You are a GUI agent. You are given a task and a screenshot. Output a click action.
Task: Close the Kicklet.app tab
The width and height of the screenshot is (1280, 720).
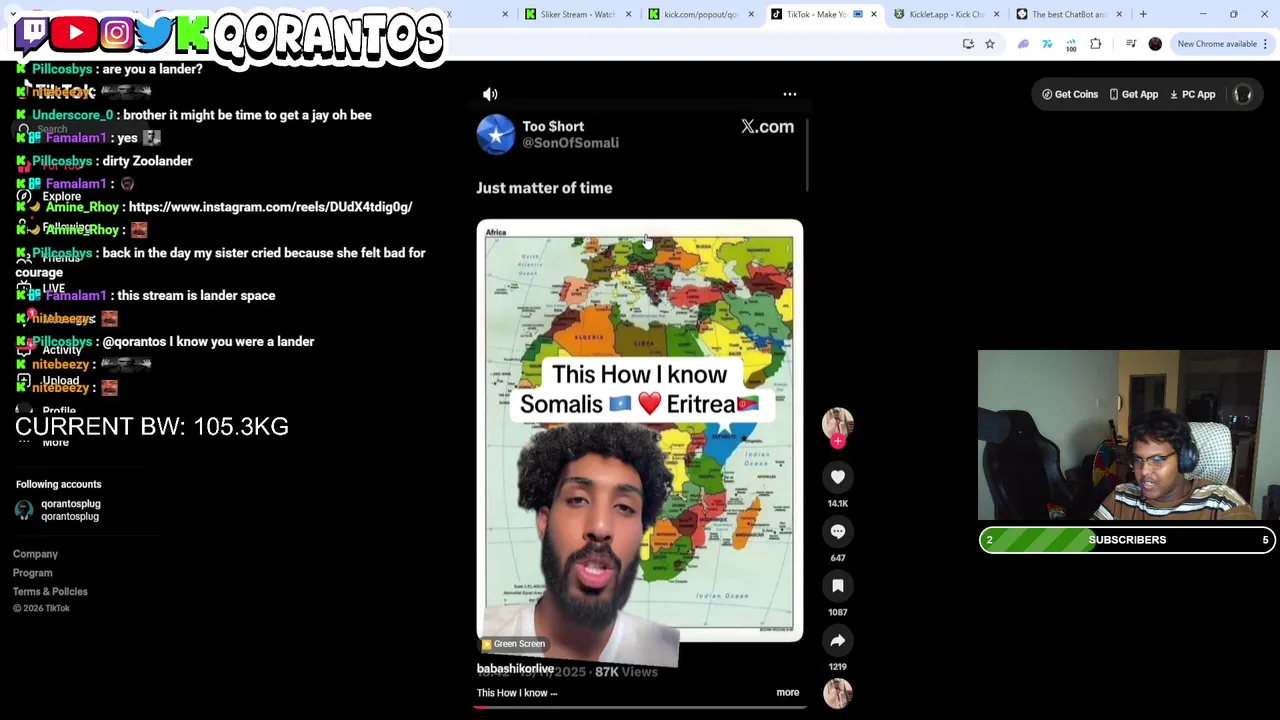coord(997,14)
